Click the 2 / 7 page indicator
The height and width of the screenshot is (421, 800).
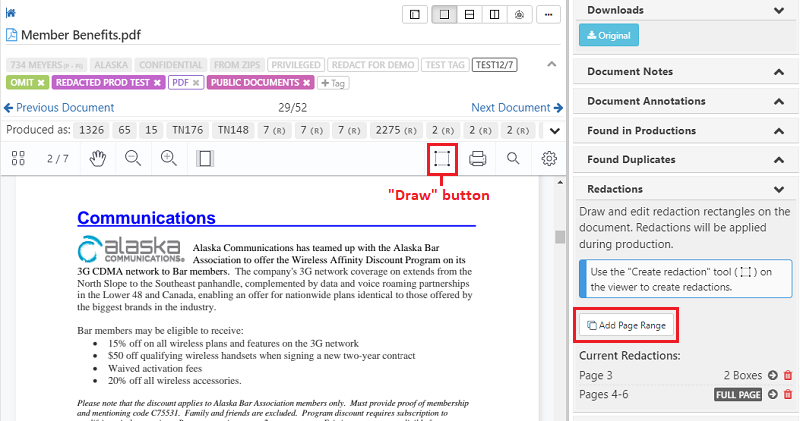tap(58, 159)
